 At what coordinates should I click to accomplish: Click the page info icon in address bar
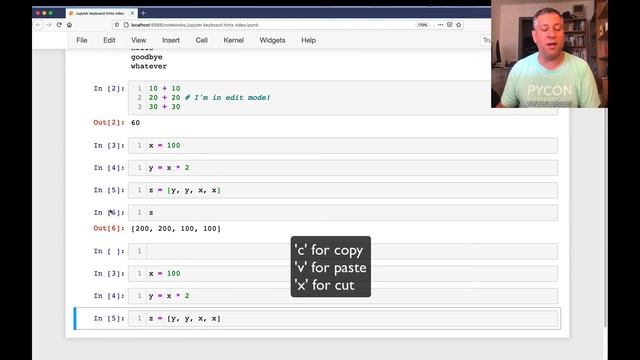coord(126,25)
